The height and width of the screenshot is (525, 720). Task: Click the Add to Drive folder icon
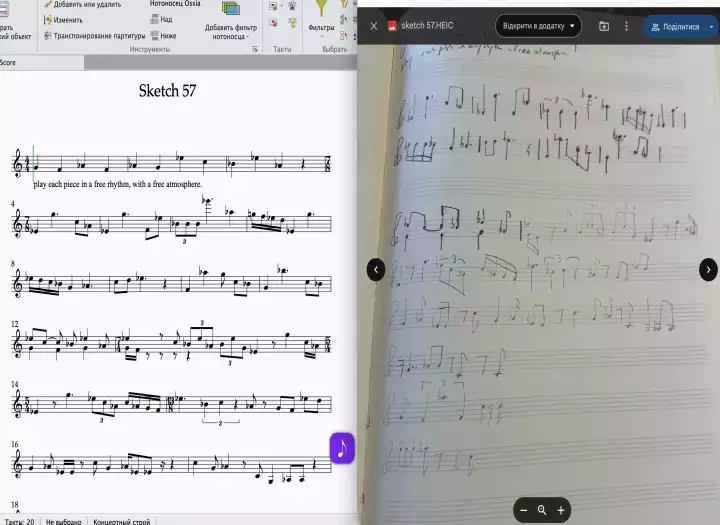point(604,26)
